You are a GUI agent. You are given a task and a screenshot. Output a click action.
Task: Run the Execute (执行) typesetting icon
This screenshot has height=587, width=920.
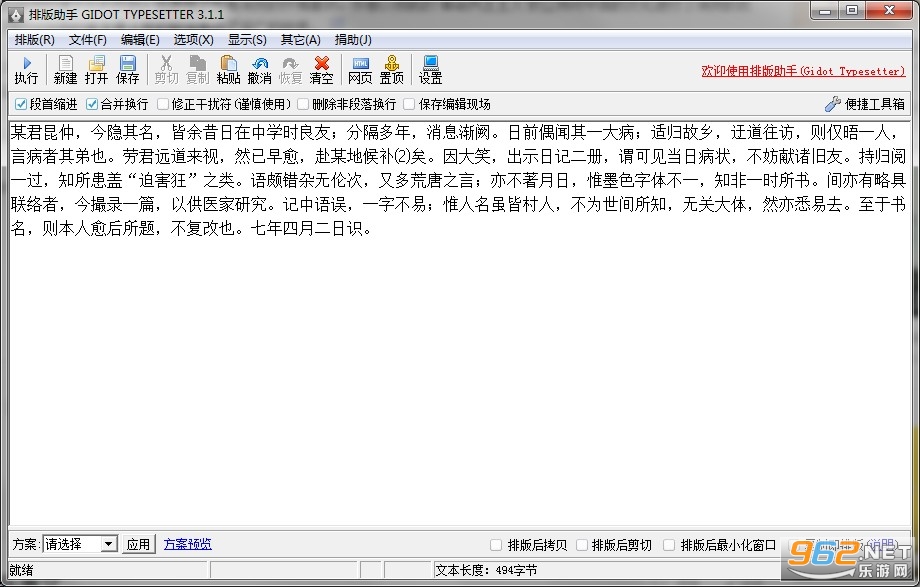coord(26,70)
